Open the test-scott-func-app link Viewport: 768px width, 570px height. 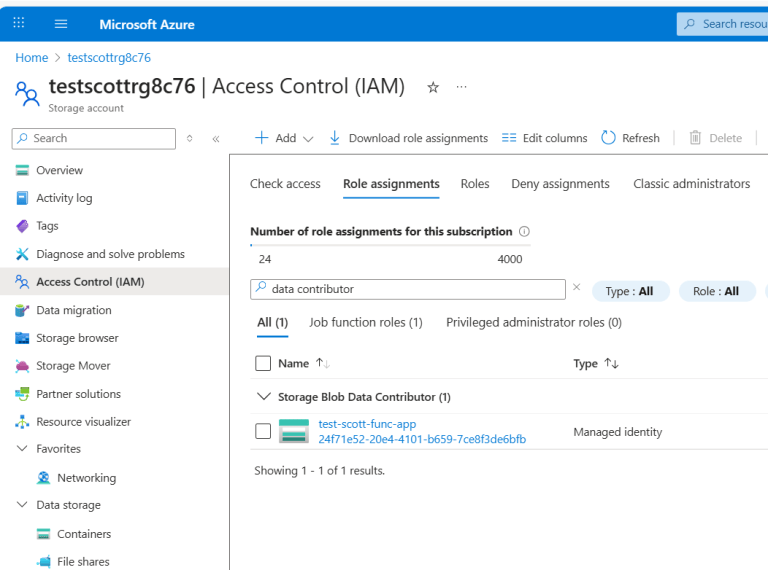click(367, 424)
